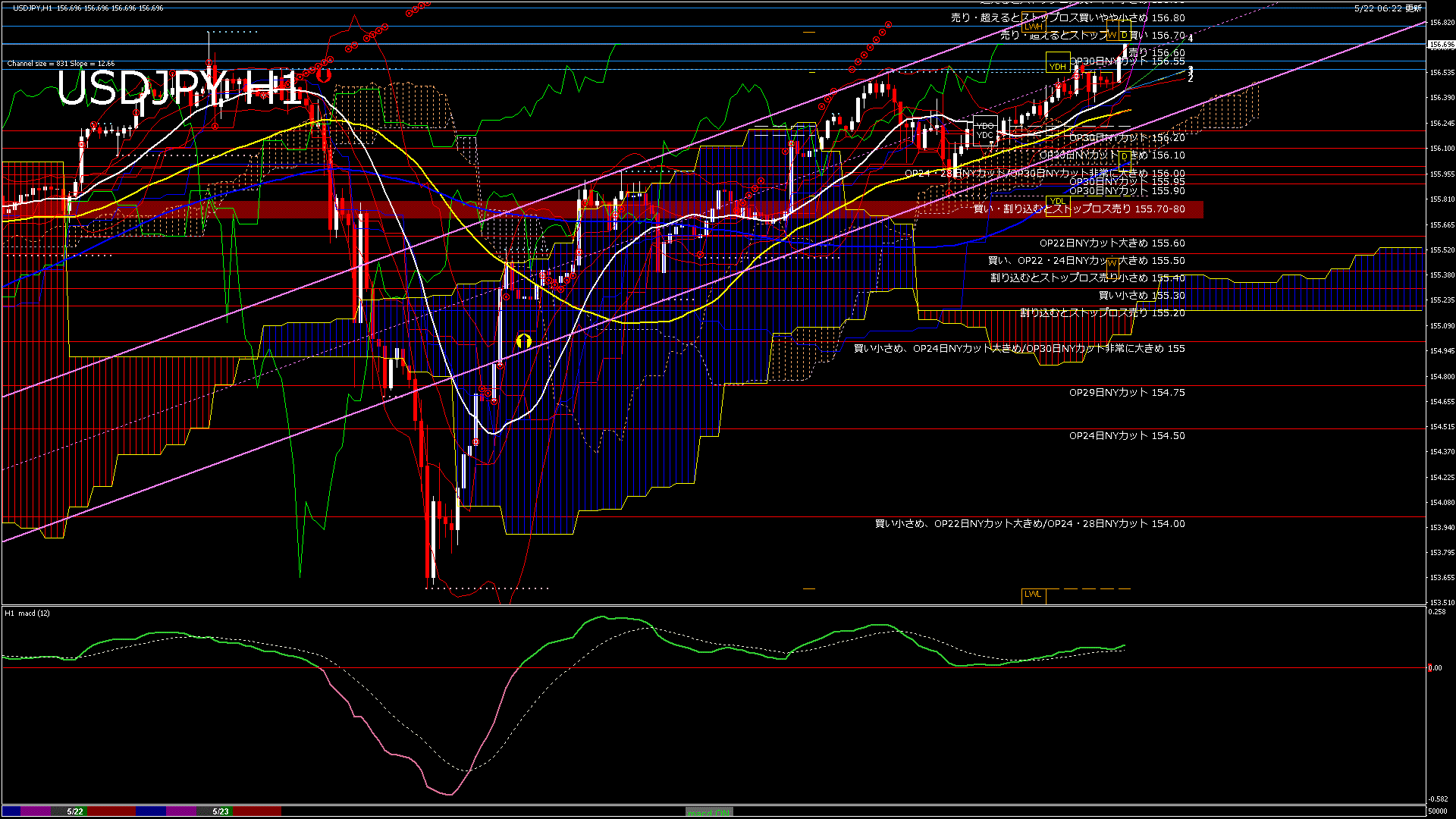This screenshot has height=819, width=1456.
Task: Toggle the macd ON button
Action: pyautogui.click(x=709, y=812)
